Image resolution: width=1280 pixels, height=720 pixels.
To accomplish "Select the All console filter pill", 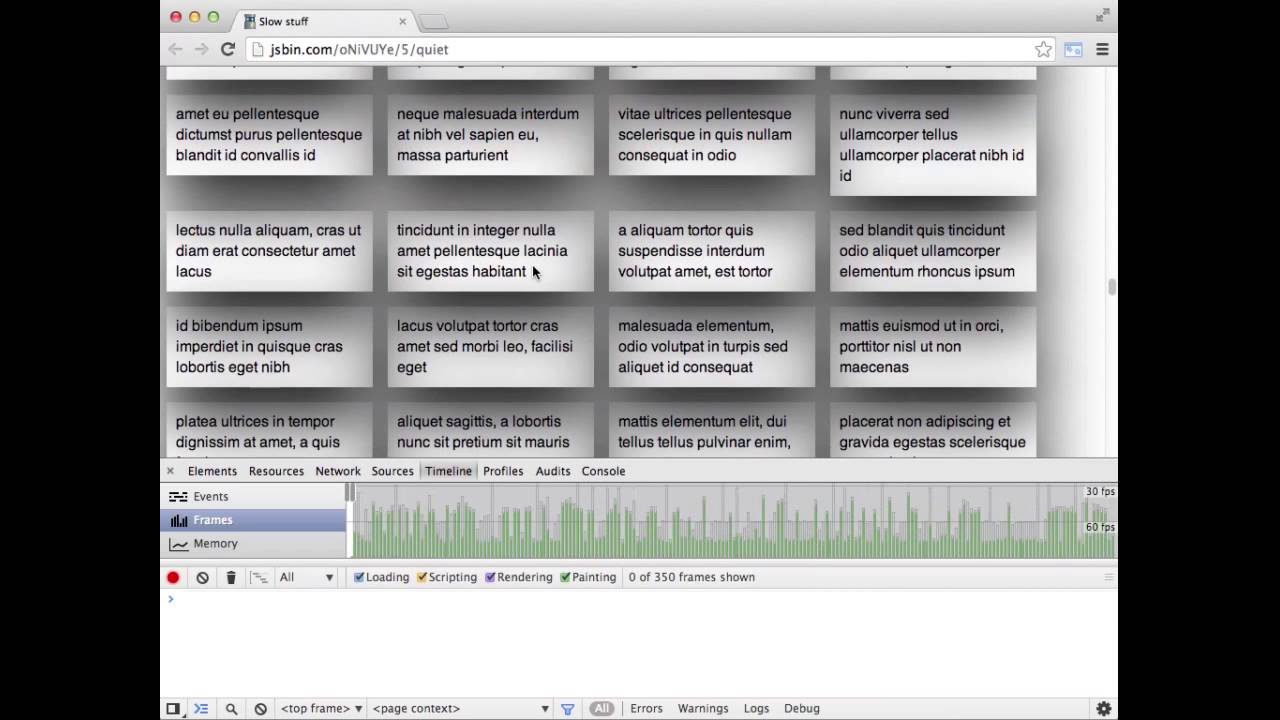I will (601, 708).
